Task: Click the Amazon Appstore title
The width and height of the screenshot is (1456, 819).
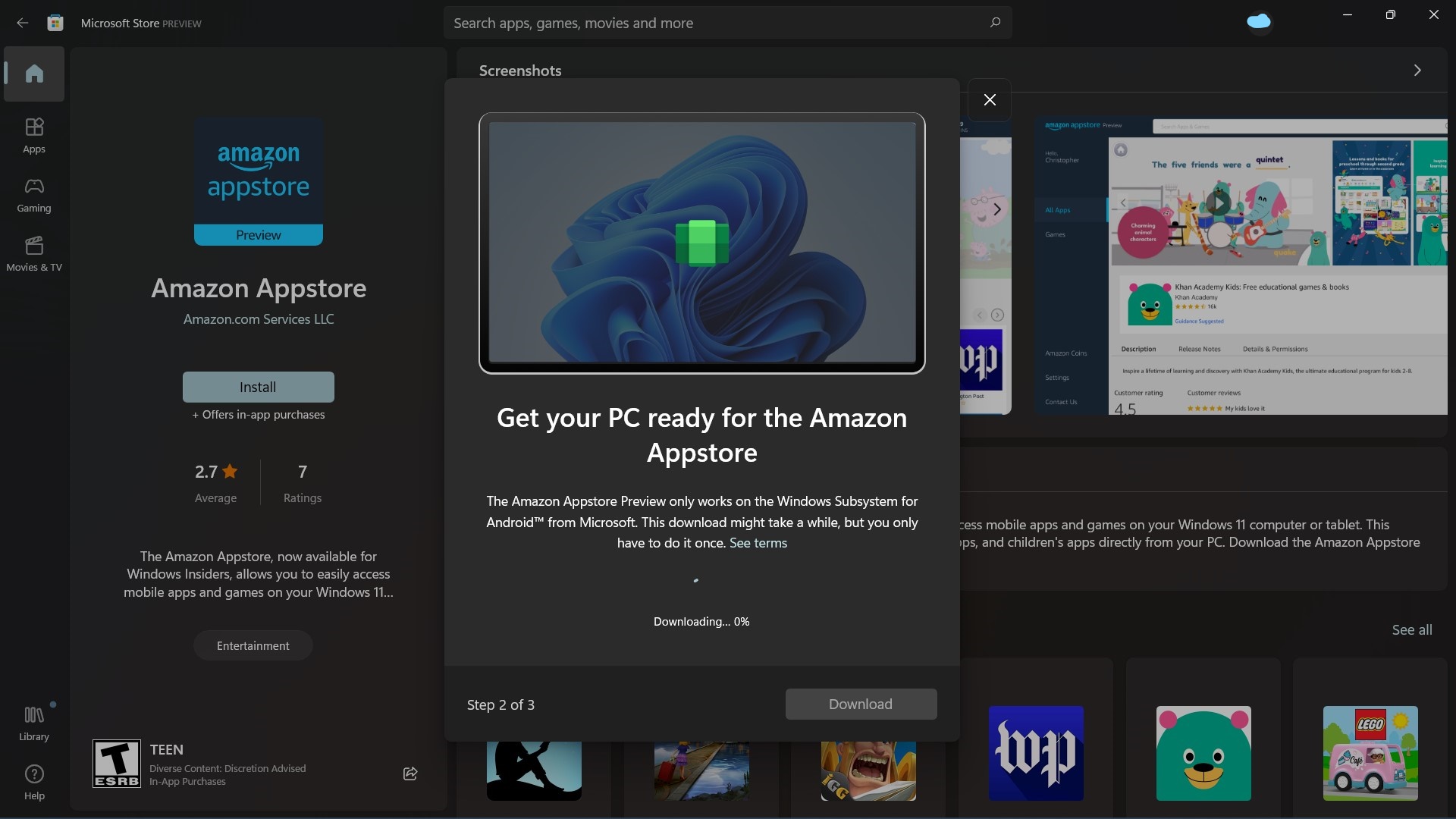Action: click(x=259, y=287)
